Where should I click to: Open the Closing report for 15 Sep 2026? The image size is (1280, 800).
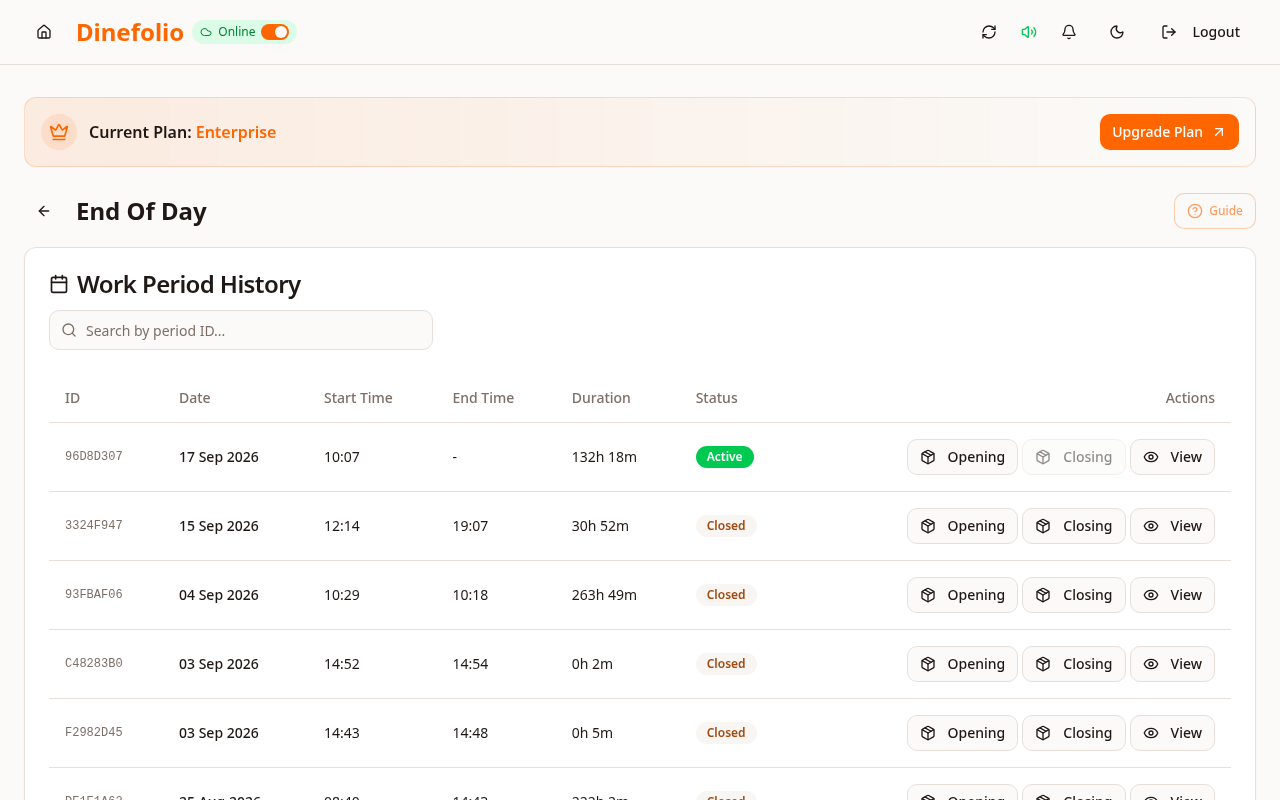1074,526
